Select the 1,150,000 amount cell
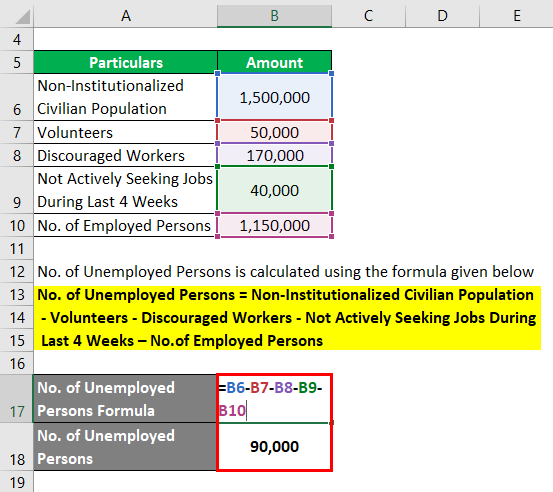The height and width of the screenshot is (492, 553). [x=274, y=225]
